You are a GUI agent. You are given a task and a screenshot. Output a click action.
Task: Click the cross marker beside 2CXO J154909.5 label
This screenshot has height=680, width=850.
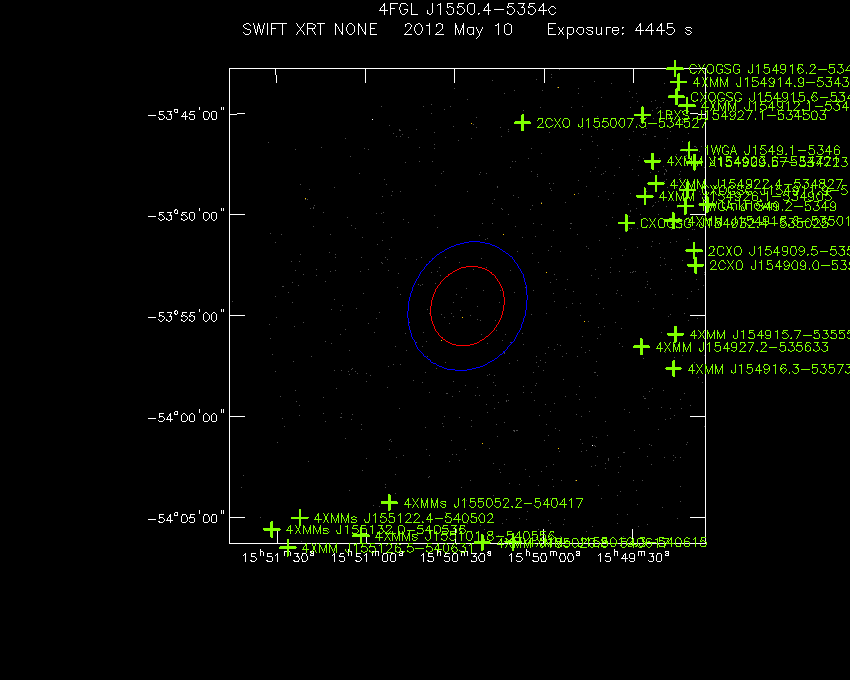tap(693, 251)
